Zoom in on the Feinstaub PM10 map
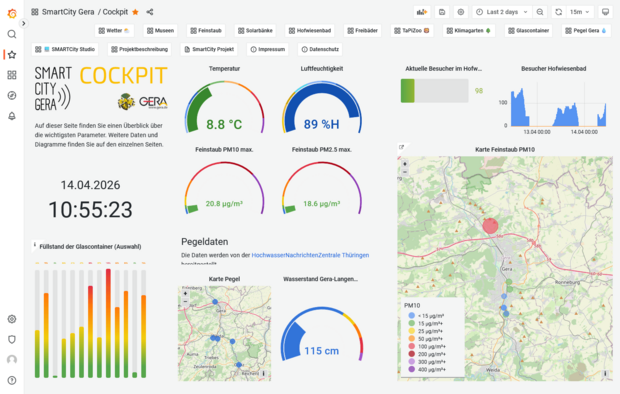Viewport: 620px width, 394px height. (x=405, y=163)
